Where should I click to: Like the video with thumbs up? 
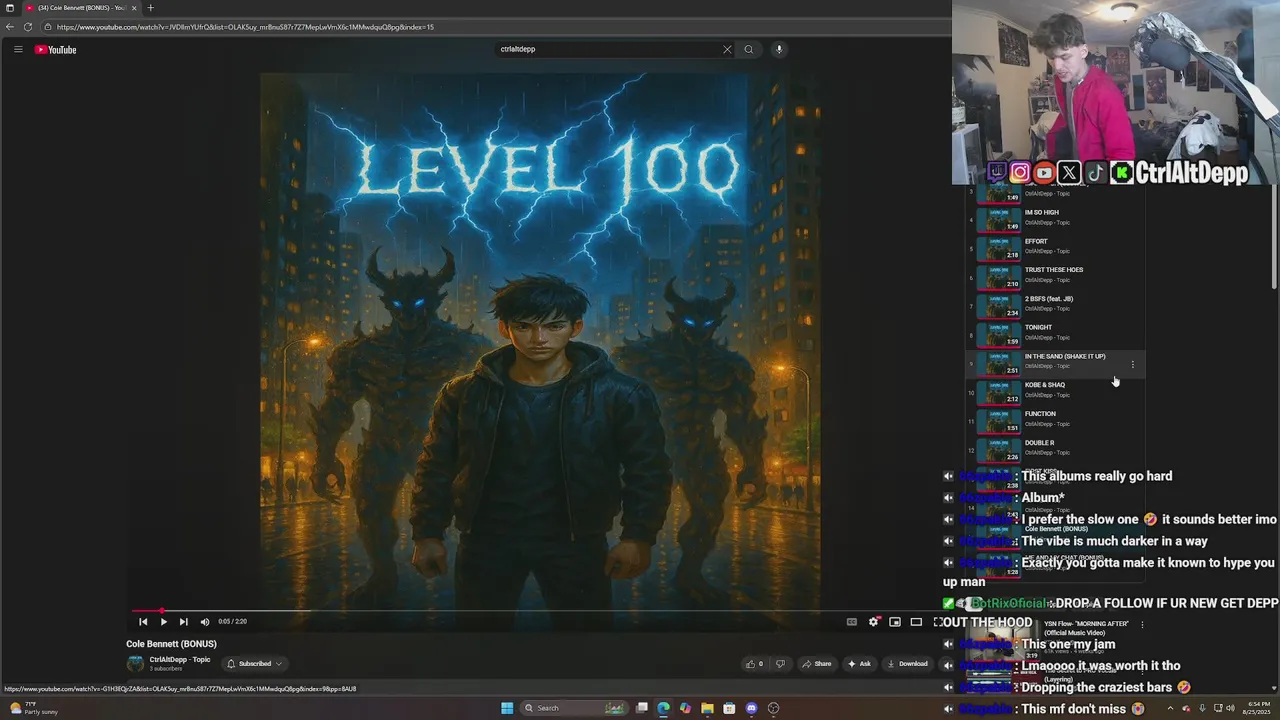[x=754, y=664]
